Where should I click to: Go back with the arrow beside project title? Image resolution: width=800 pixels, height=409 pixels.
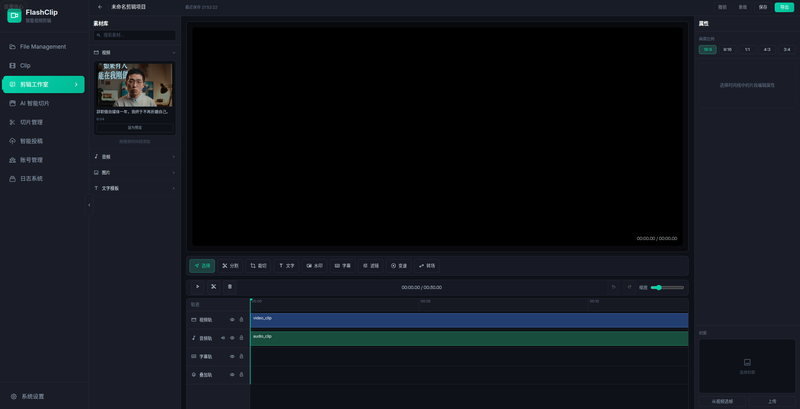(100, 7)
